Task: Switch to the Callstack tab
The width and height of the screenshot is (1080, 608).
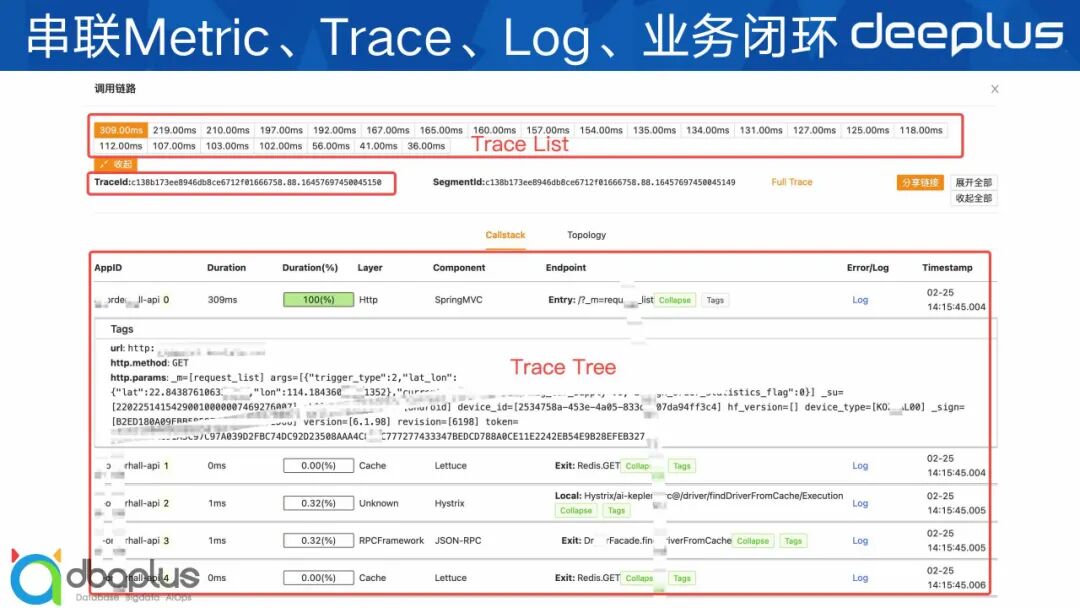Action: [x=505, y=235]
